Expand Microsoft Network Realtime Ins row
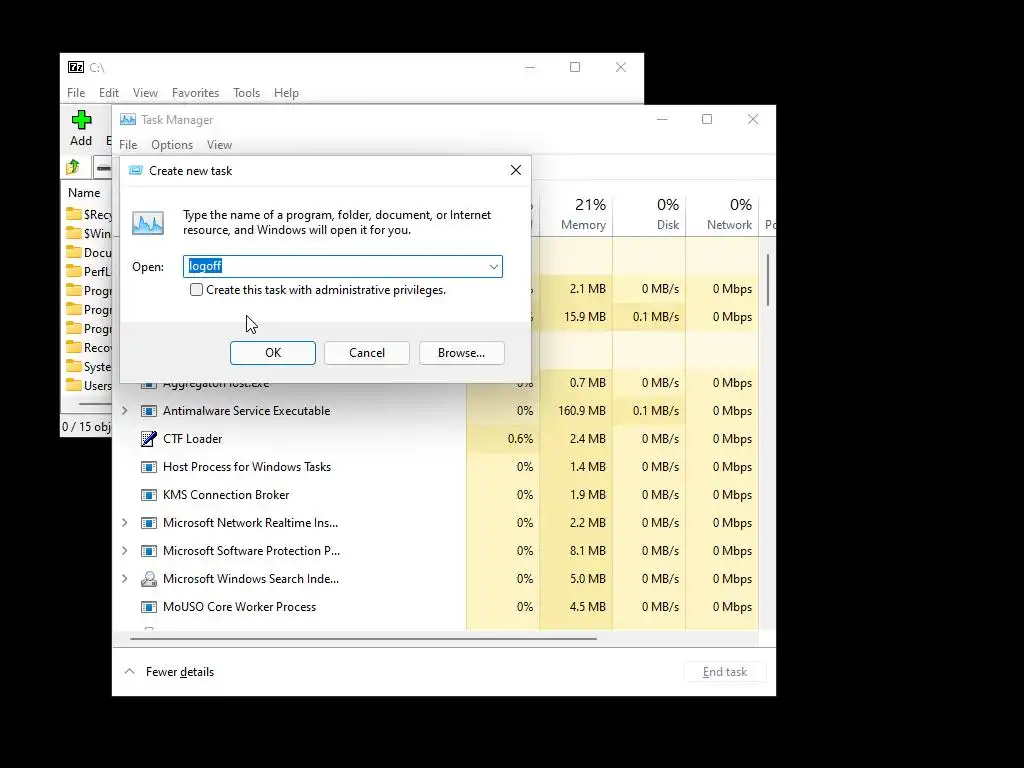 [x=125, y=523]
